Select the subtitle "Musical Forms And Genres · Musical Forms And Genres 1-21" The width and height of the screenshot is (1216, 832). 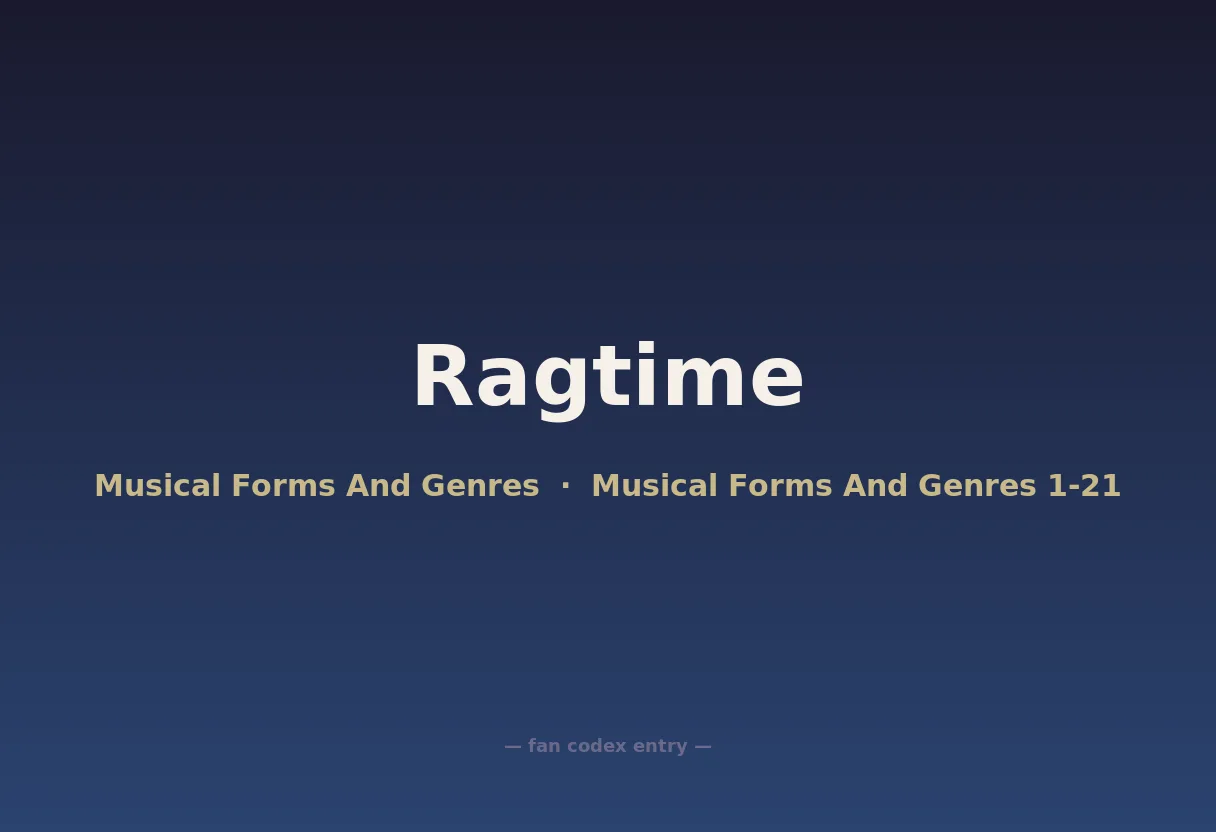click(608, 486)
